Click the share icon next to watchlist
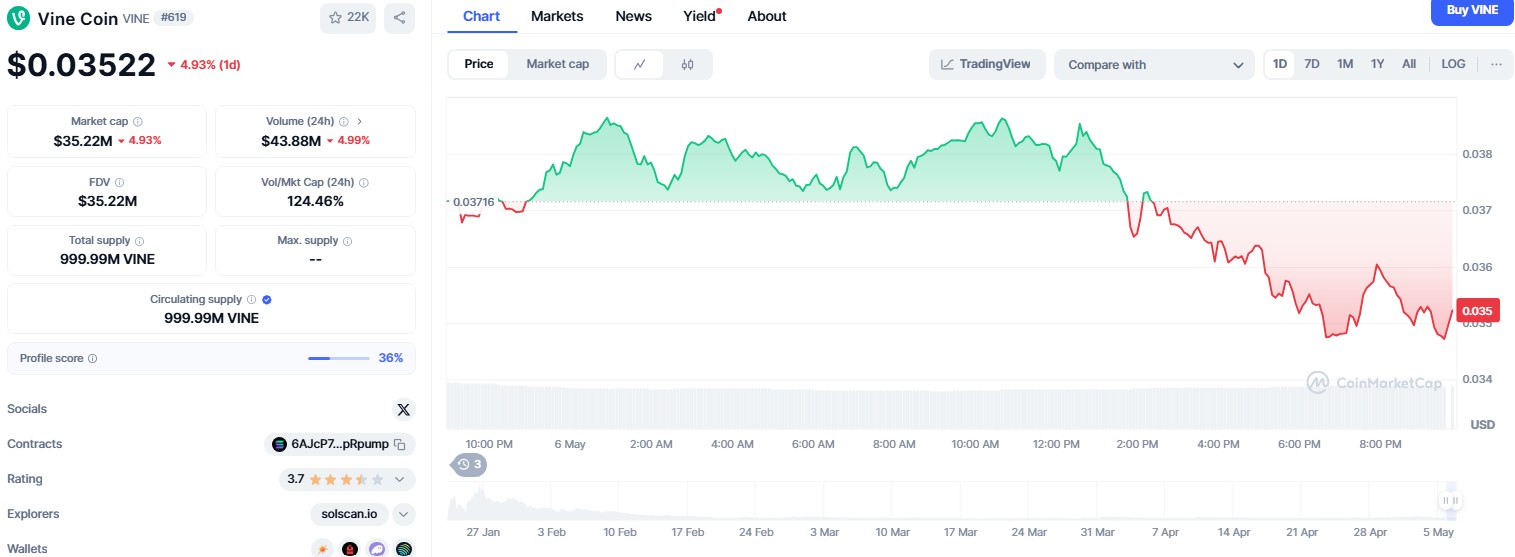The width and height of the screenshot is (1515, 557). pos(399,17)
